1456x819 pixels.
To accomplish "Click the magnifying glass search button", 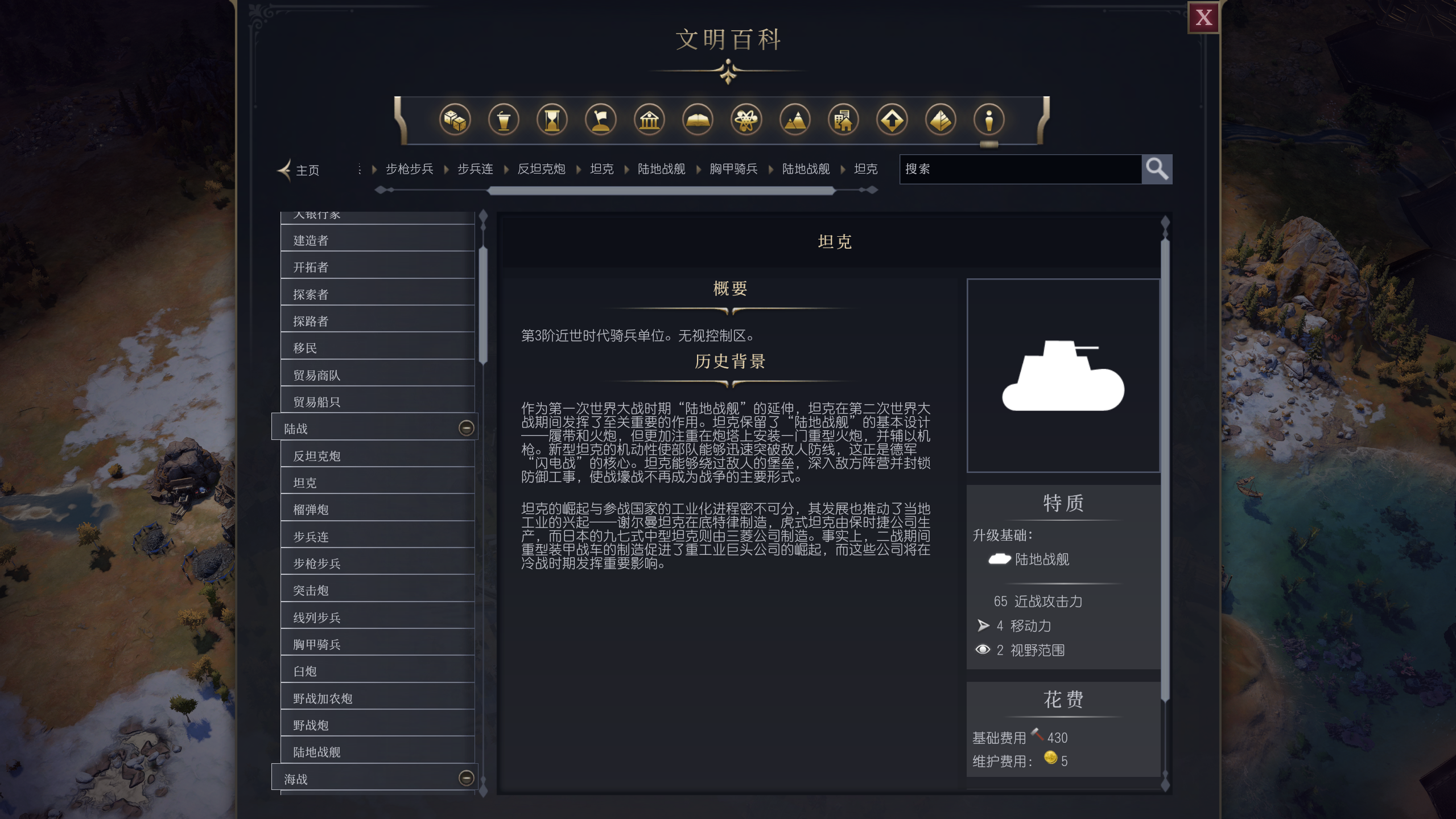I will tap(1157, 169).
